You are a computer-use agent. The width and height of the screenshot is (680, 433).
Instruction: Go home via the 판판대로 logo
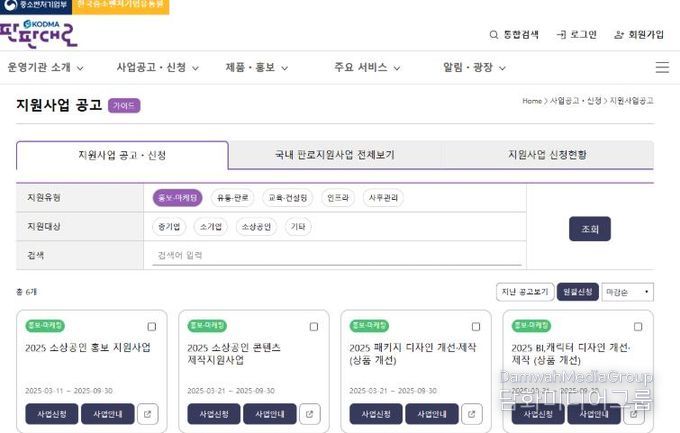pyautogui.click(x=38, y=34)
